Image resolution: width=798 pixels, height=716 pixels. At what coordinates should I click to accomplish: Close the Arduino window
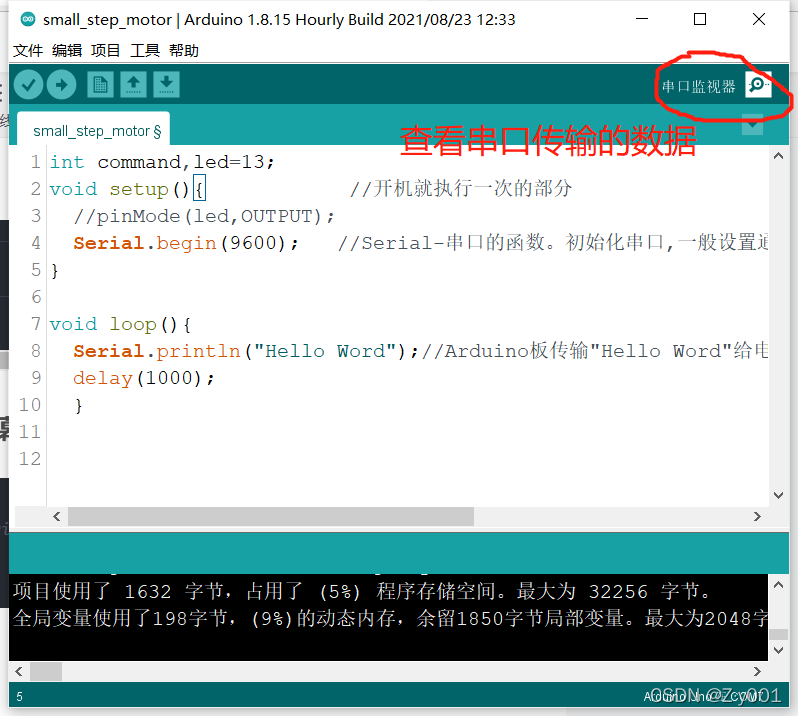pos(759,19)
